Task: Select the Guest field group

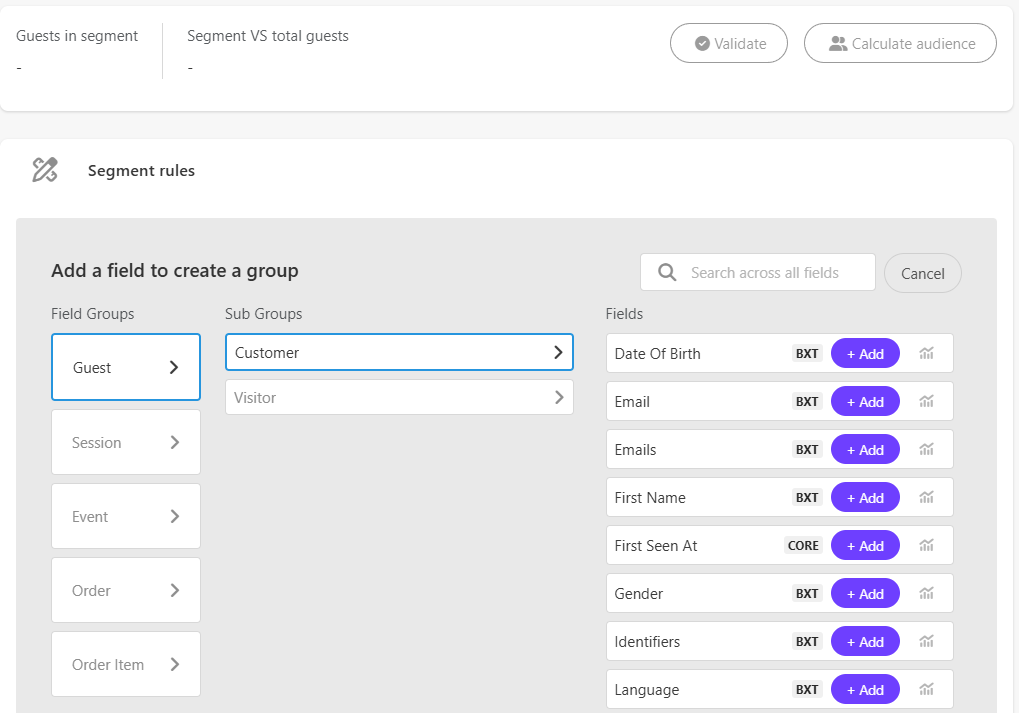Action: 126,367
